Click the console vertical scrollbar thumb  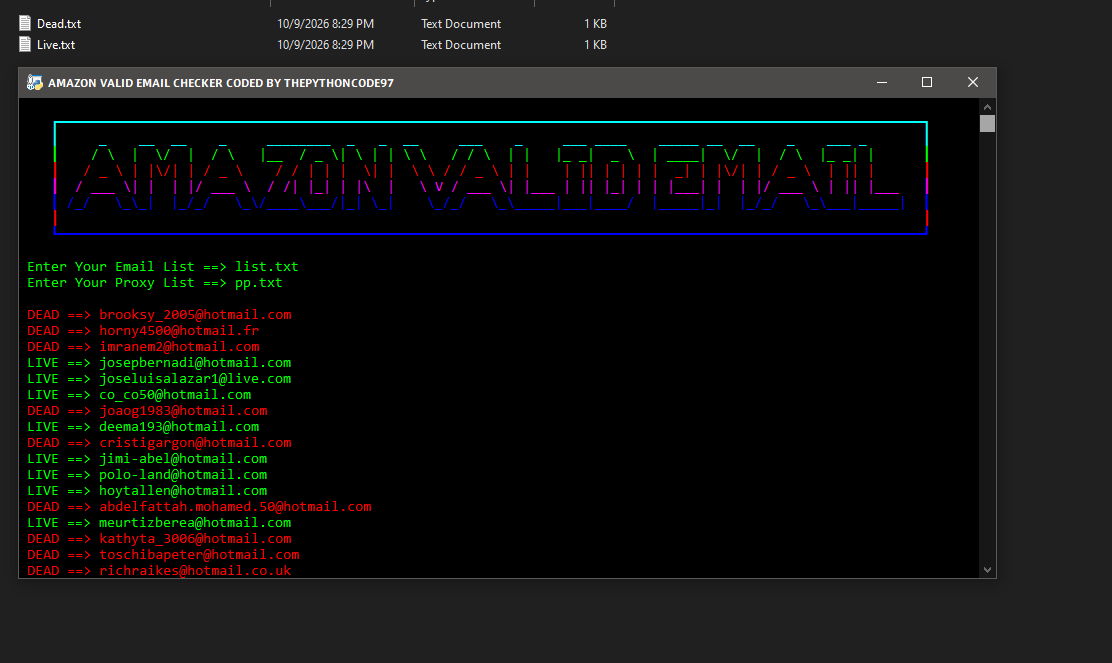coord(987,123)
